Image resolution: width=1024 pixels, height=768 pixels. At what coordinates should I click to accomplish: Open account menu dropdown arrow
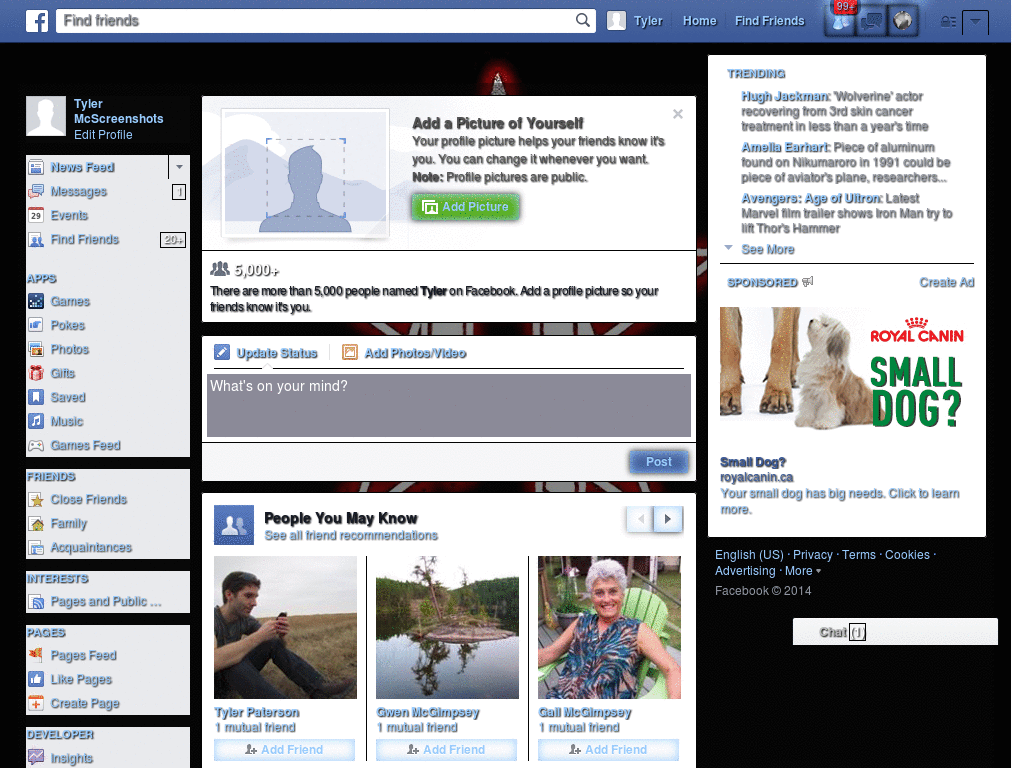tap(975, 22)
